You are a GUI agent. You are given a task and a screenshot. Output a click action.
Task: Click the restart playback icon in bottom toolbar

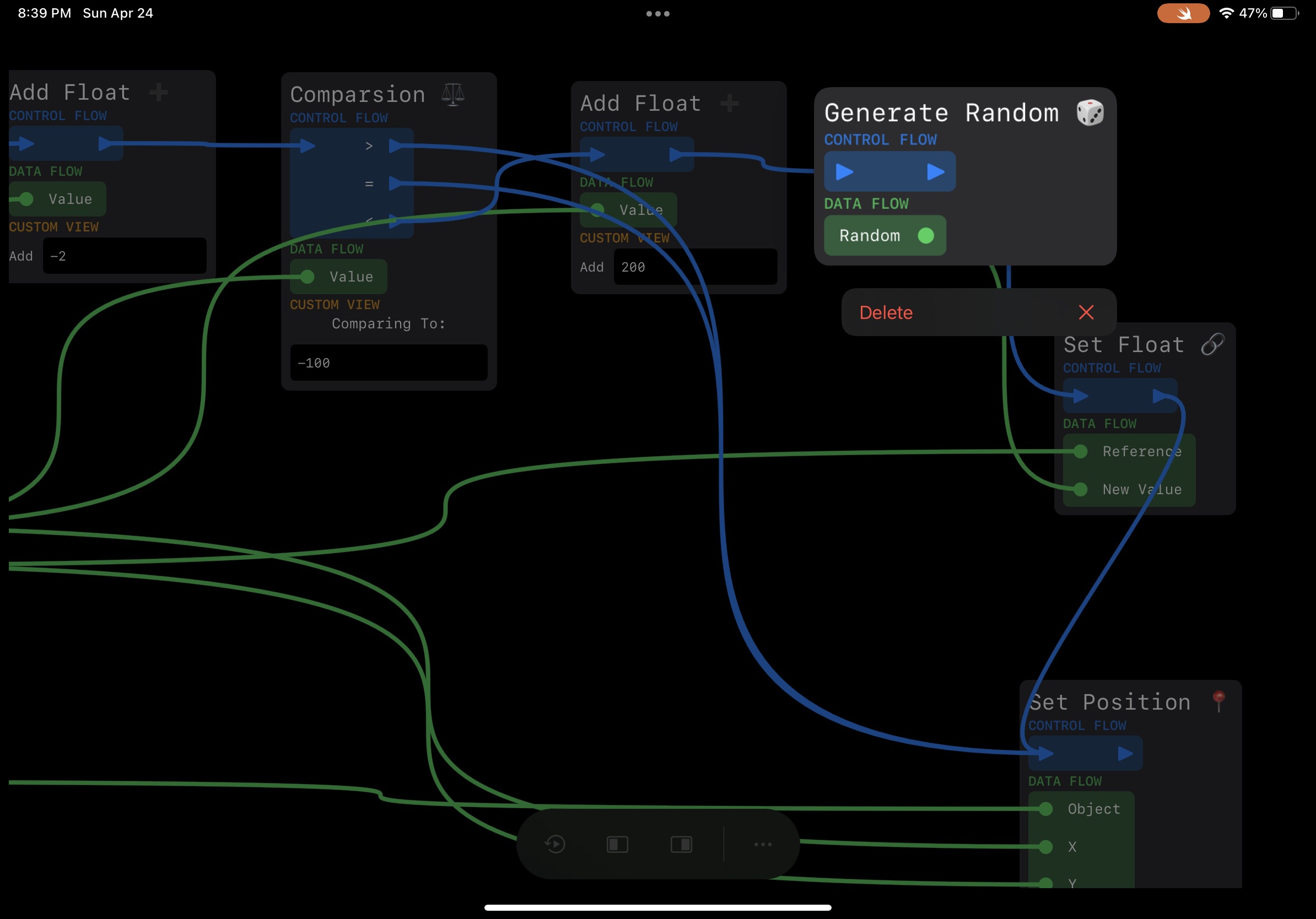tap(555, 844)
